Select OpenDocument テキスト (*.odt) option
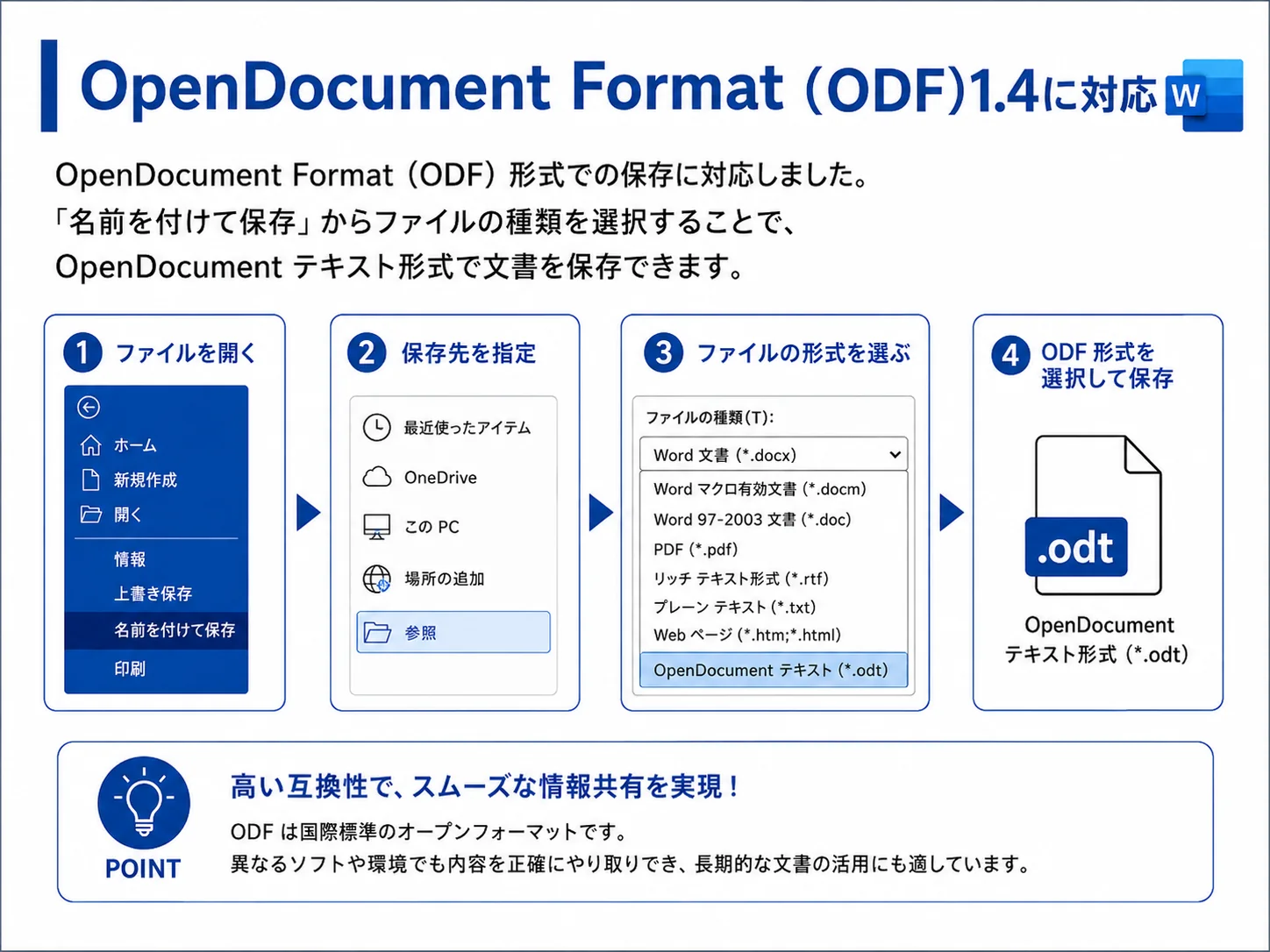The width and height of the screenshot is (1270, 952). tap(774, 670)
